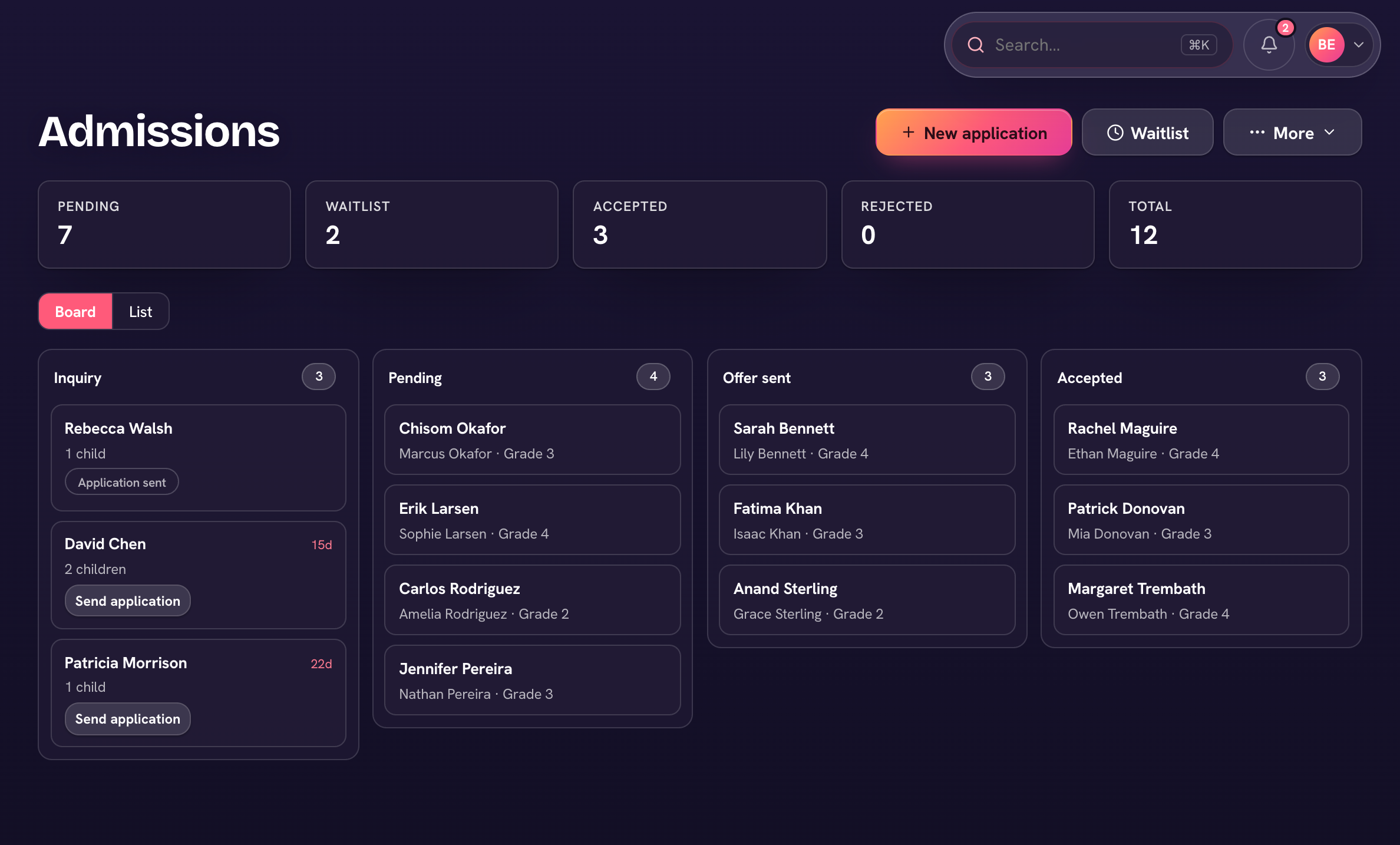Click the 15d age indicator on David Chen
Screen dimensions: 1400x845
tap(322, 544)
